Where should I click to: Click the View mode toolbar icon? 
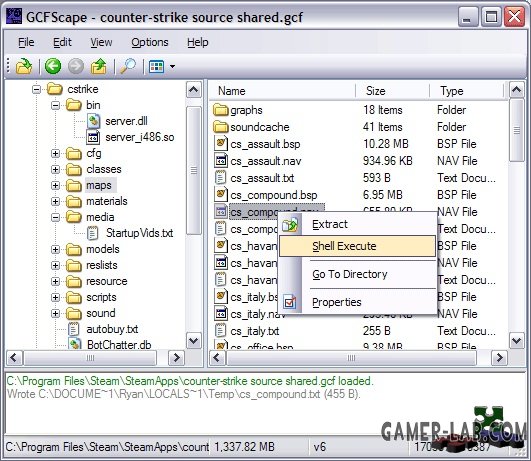(156, 66)
